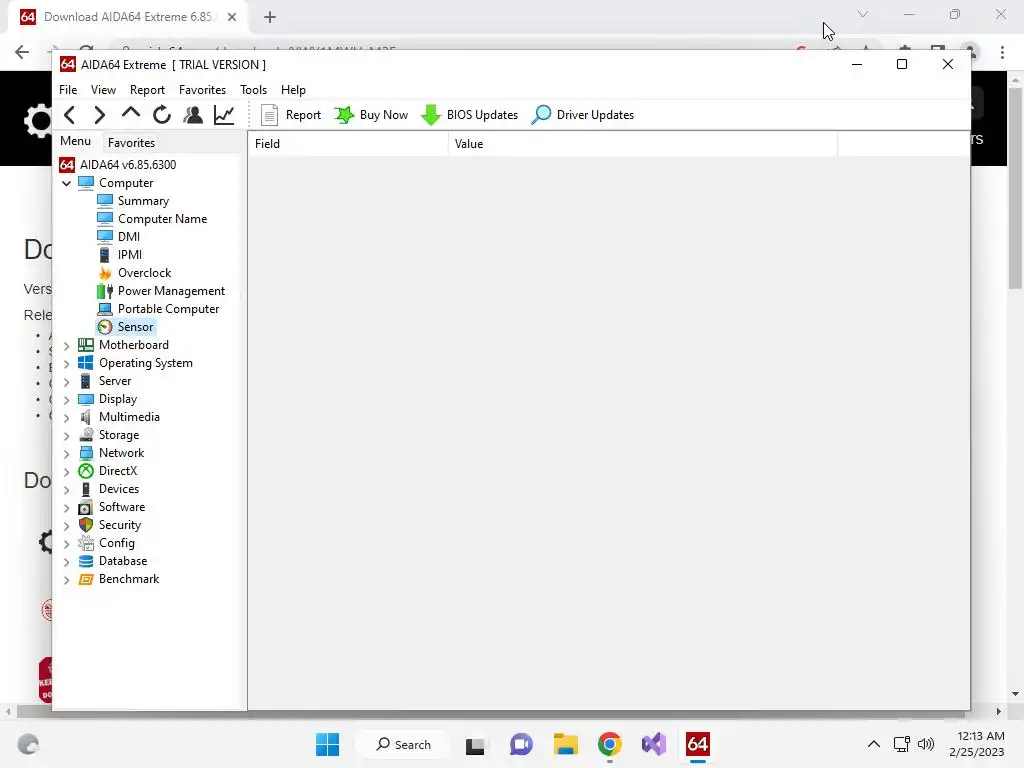The image size is (1024, 768).
Task: Open Visual Studio from the taskbar
Action: click(654, 744)
